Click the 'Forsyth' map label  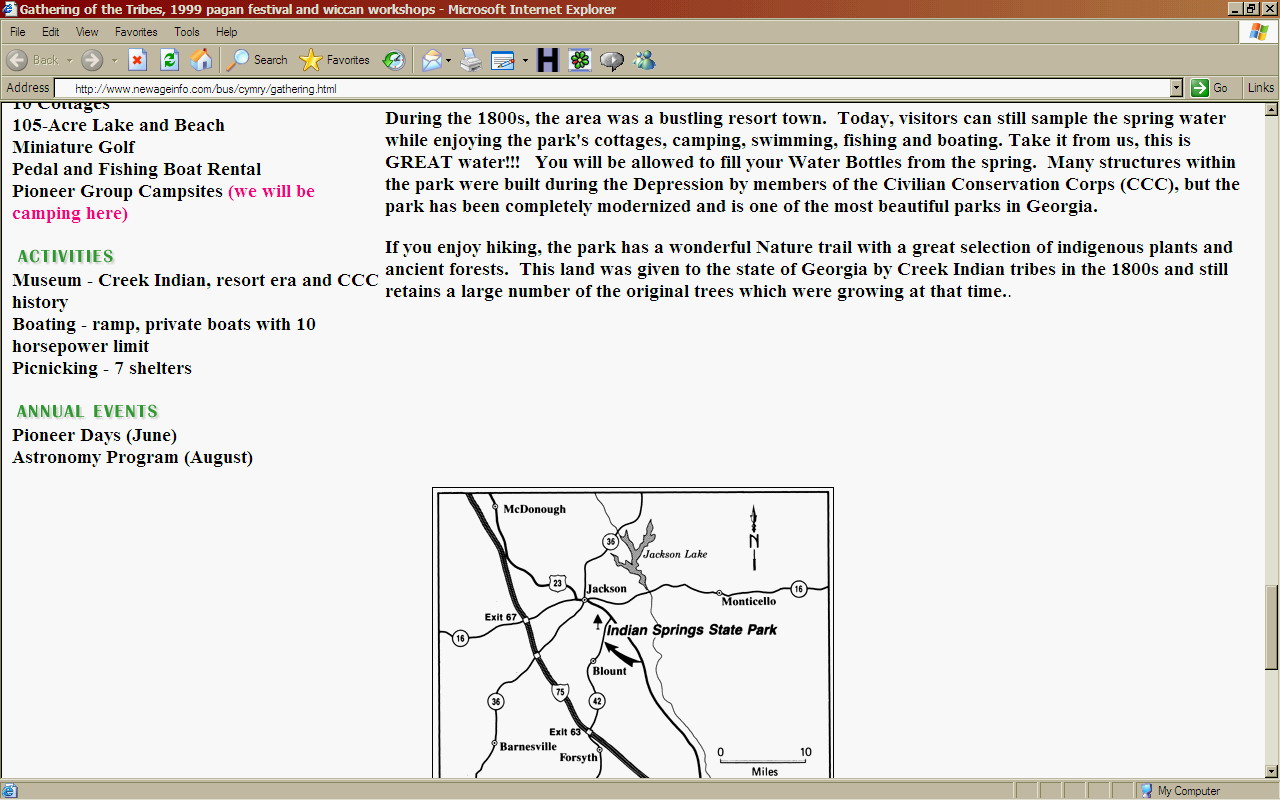[x=578, y=757]
